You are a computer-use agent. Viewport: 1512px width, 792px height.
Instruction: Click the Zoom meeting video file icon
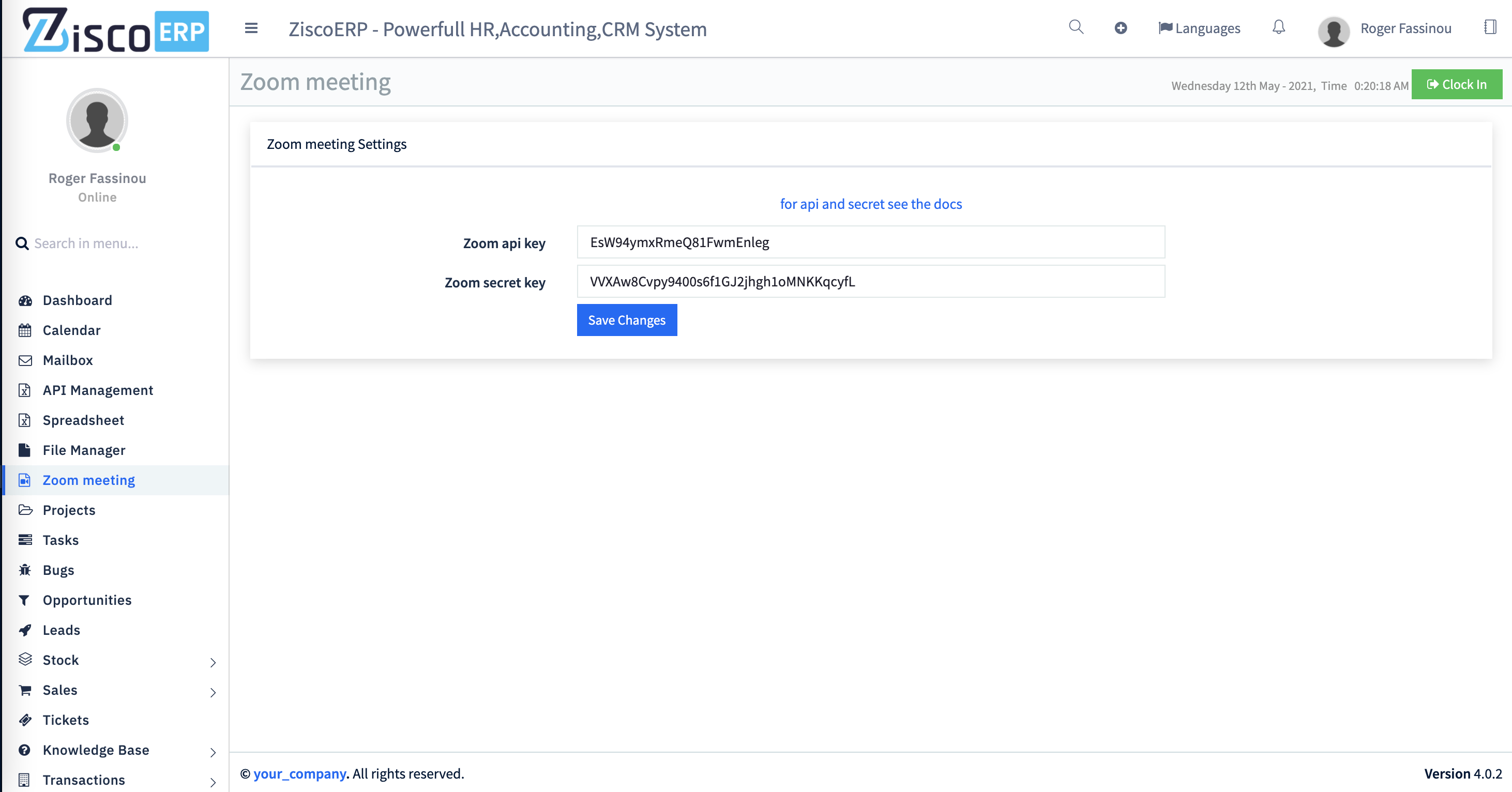pyautogui.click(x=24, y=480)
